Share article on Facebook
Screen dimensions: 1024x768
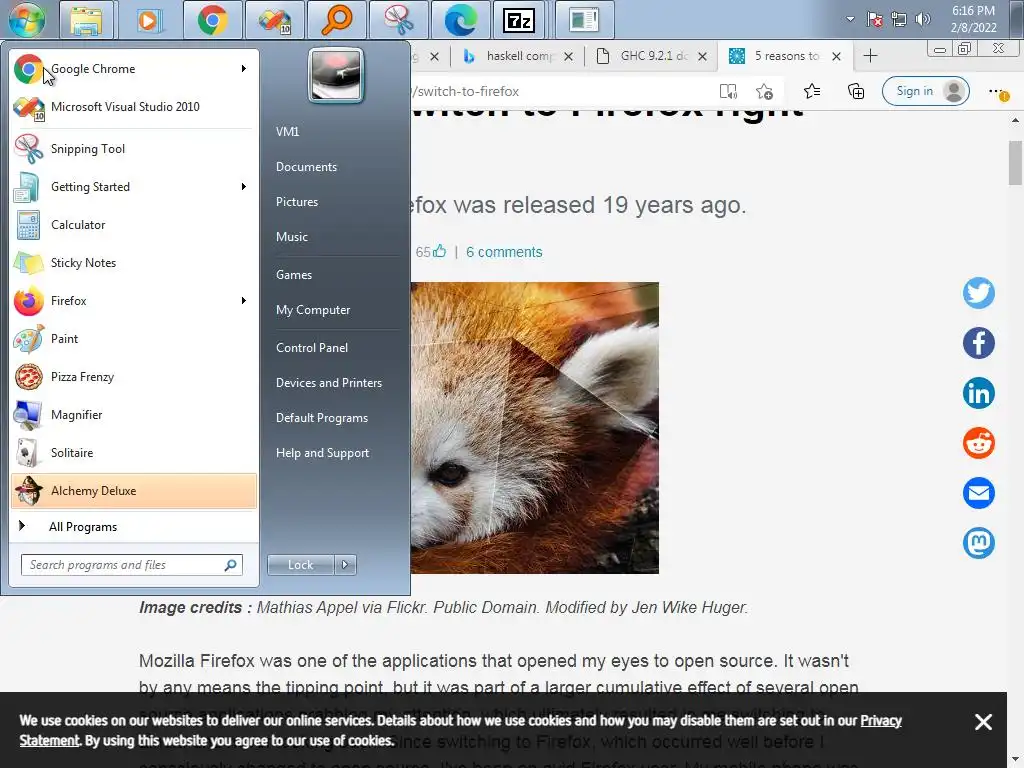(x=978, y=343)
